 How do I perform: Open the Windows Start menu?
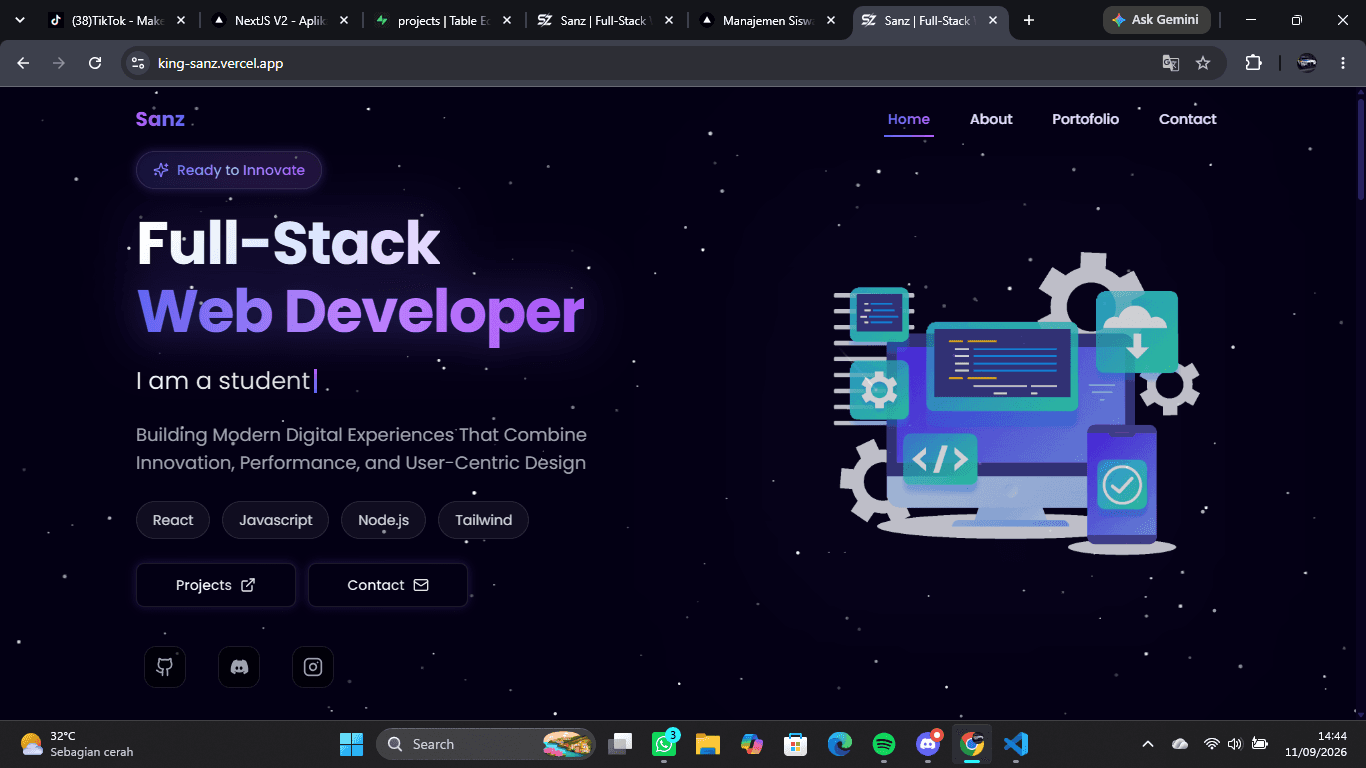352,744
